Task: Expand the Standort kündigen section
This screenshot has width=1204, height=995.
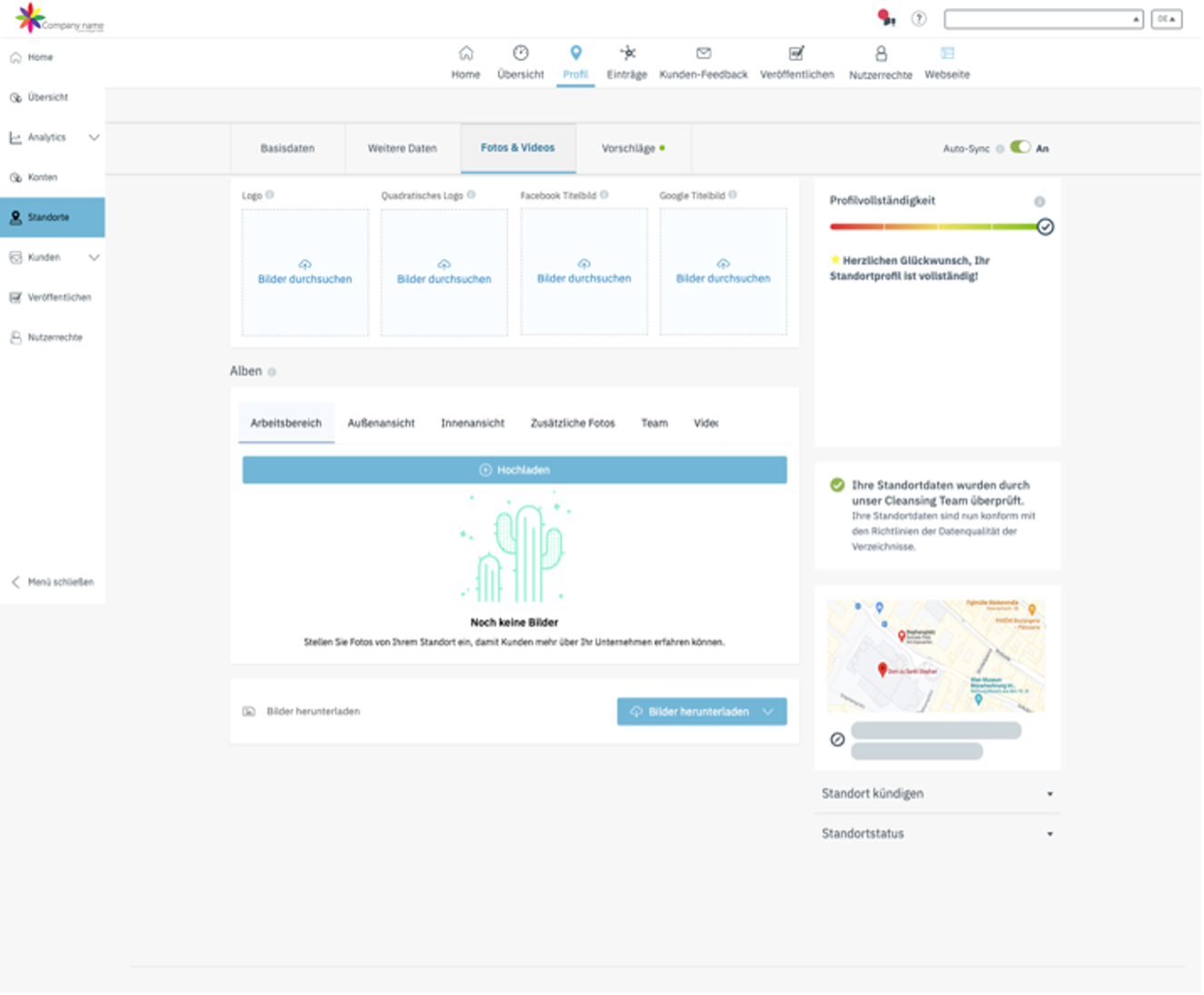Action: pos(940,795)
